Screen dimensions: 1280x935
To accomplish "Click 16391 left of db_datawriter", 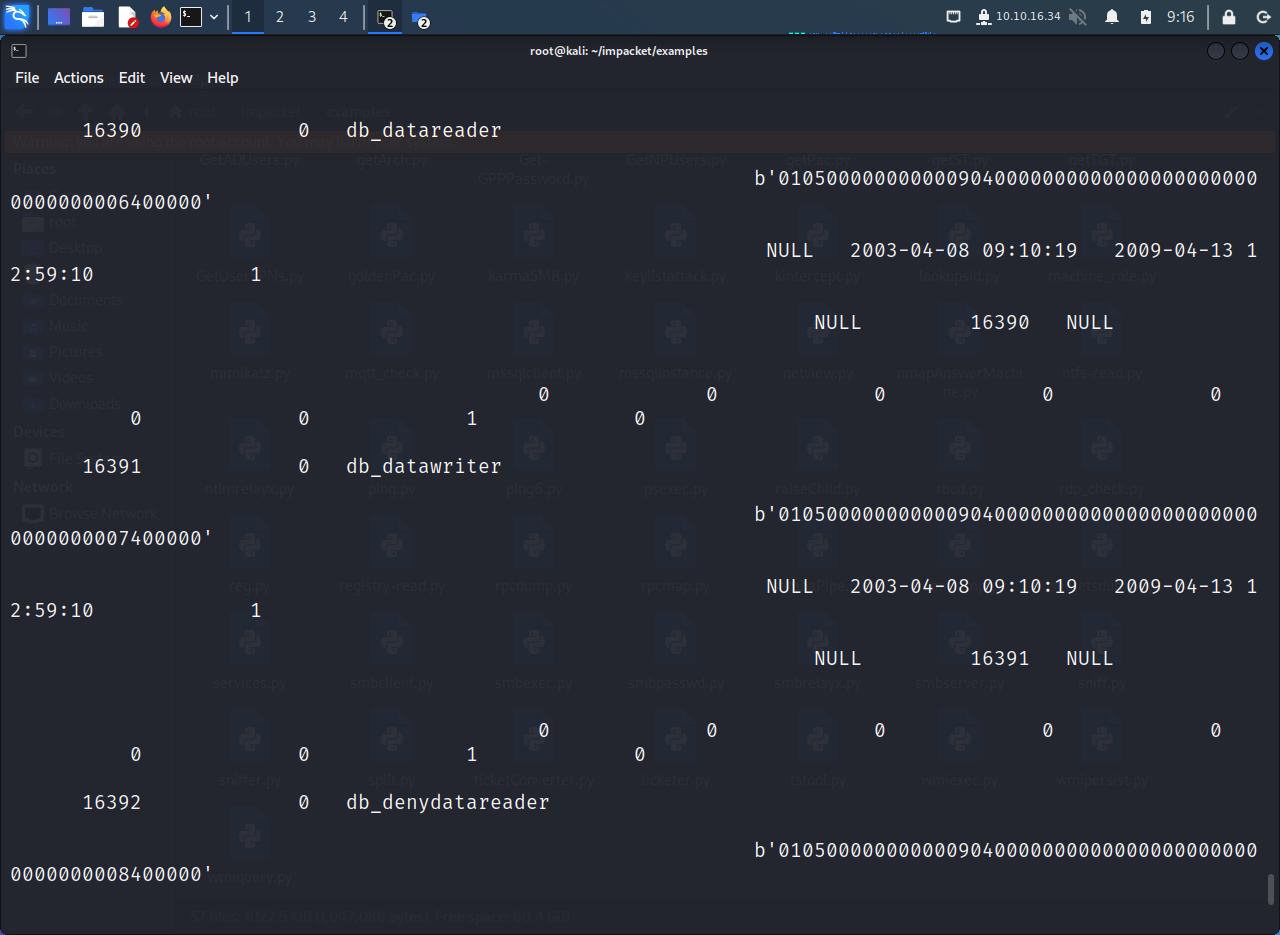I will point(112,466).
